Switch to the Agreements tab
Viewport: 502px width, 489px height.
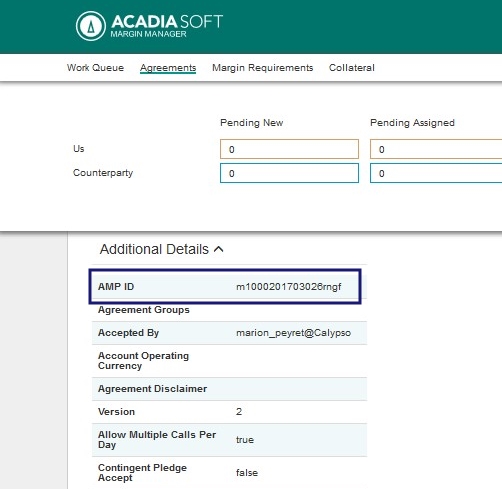(168, 68)
